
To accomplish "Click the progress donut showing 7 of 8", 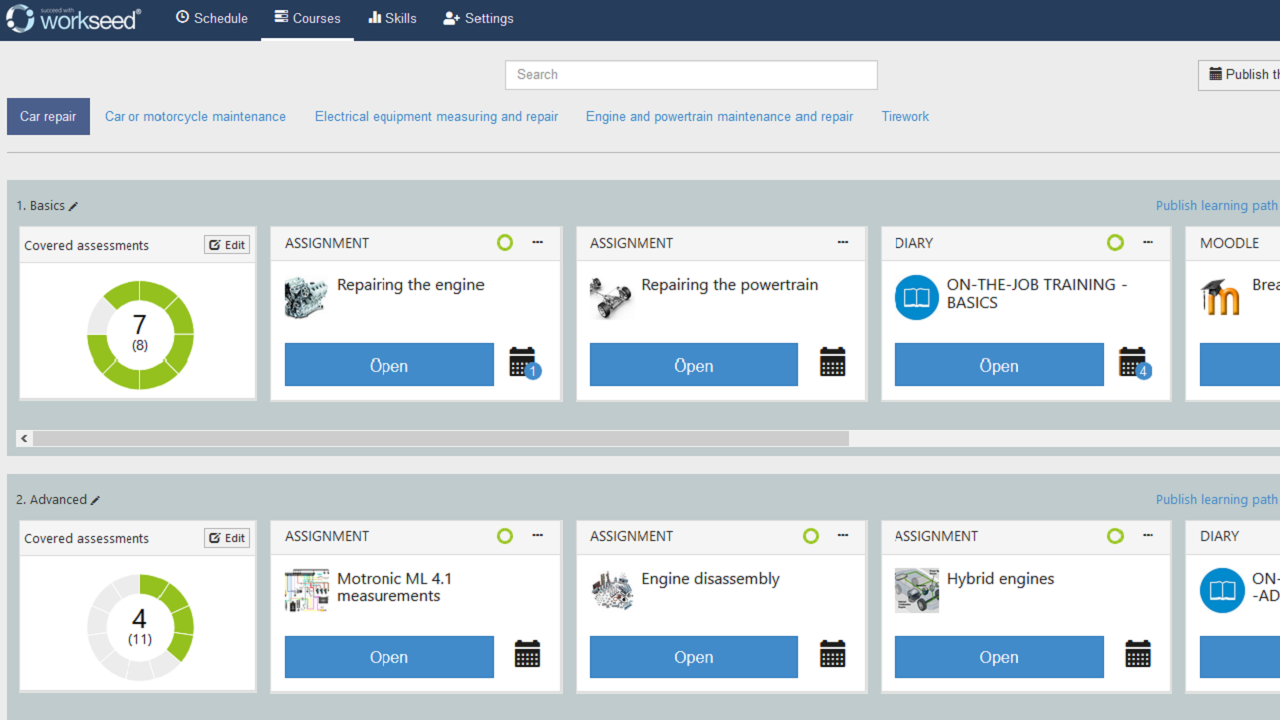I will coord(138,333).
